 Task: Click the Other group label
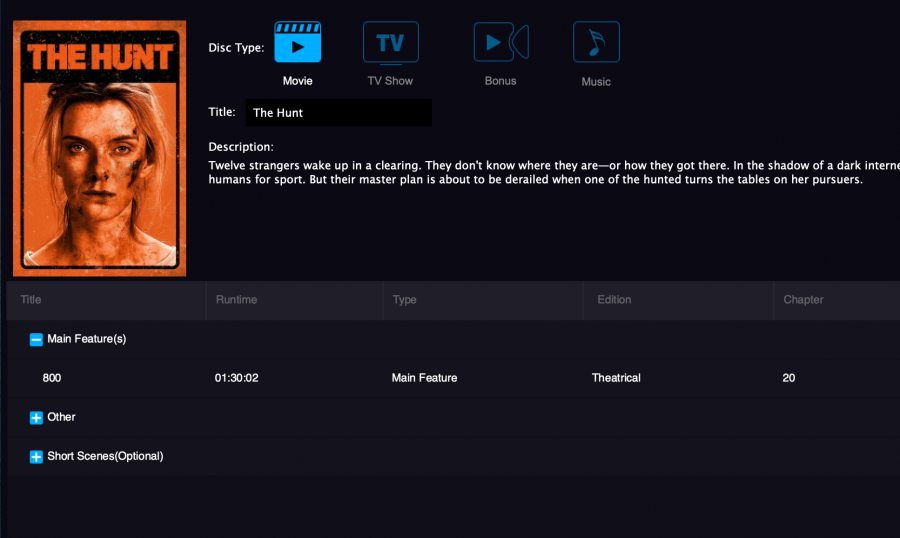[61, 417]
